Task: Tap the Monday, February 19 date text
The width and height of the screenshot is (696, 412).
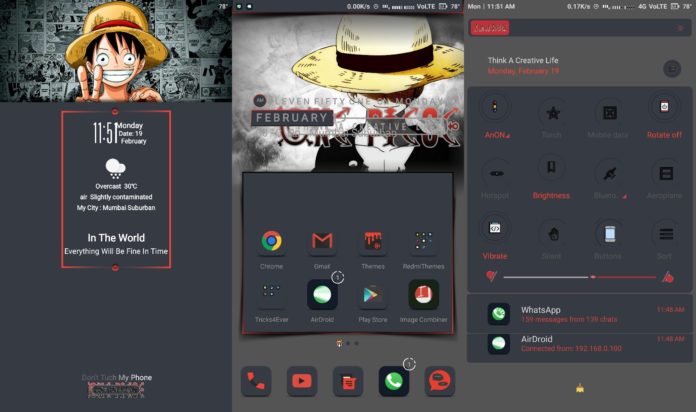Action: (523, 71)
